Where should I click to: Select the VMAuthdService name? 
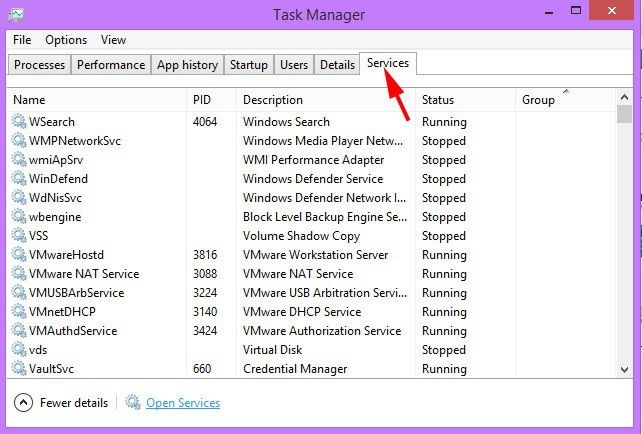coord(73,331)
